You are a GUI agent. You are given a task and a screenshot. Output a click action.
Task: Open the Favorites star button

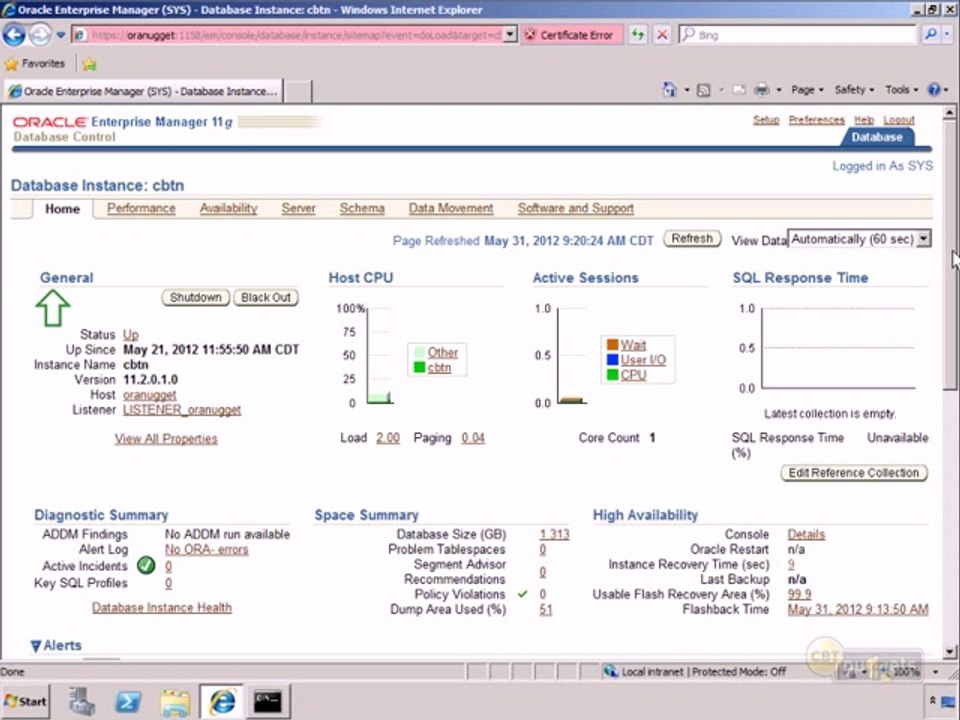point(35,64)
